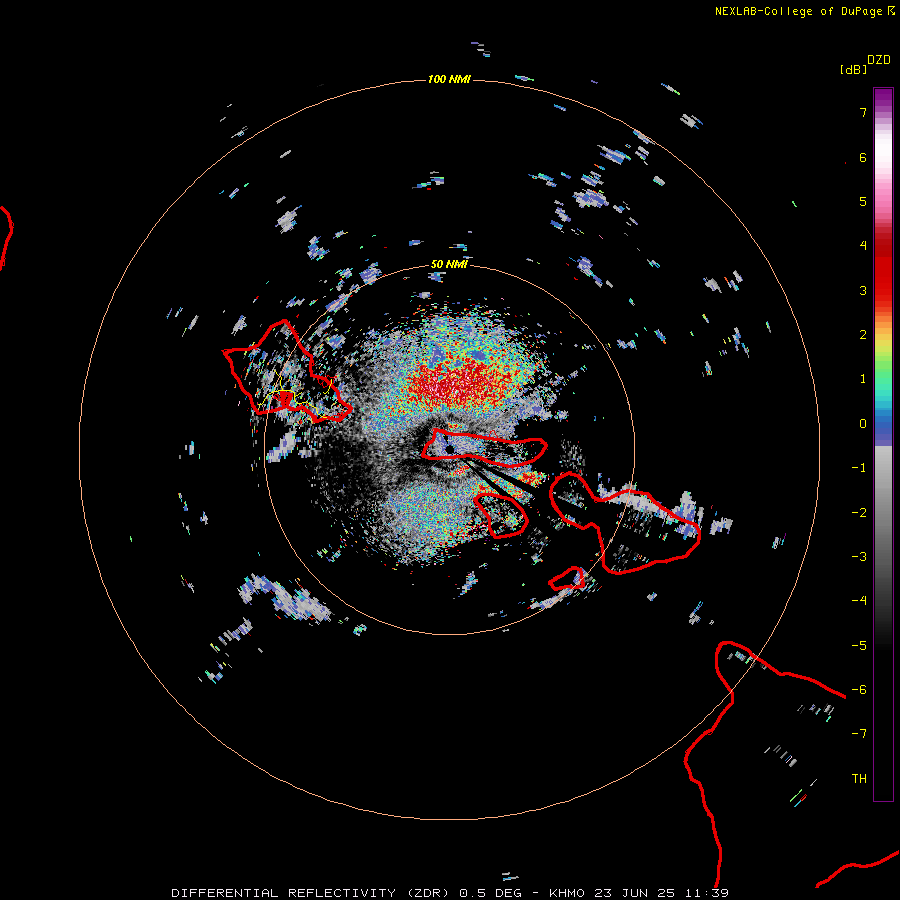Viewport: 900px width, 900px height.
Task: Click the -4 dB tick label on the scale
Action: tap(859, 600)
